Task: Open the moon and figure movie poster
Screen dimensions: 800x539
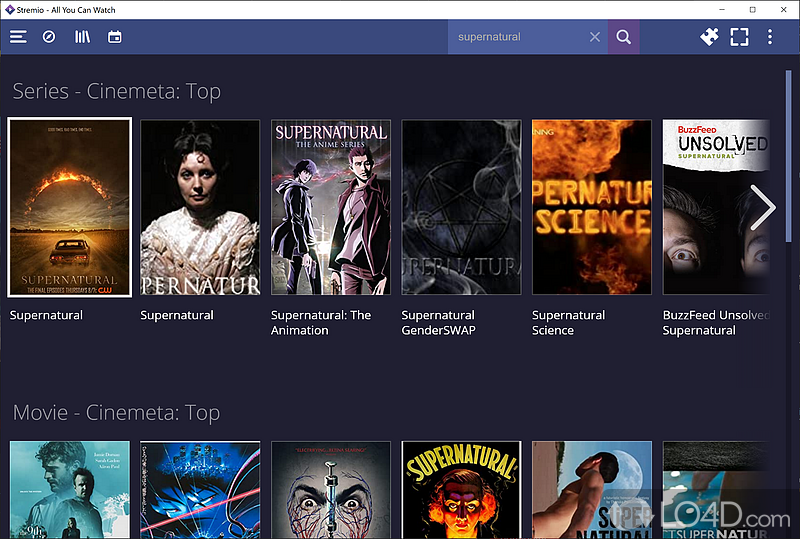Action: pyautogui.click(x=592, y=489)
